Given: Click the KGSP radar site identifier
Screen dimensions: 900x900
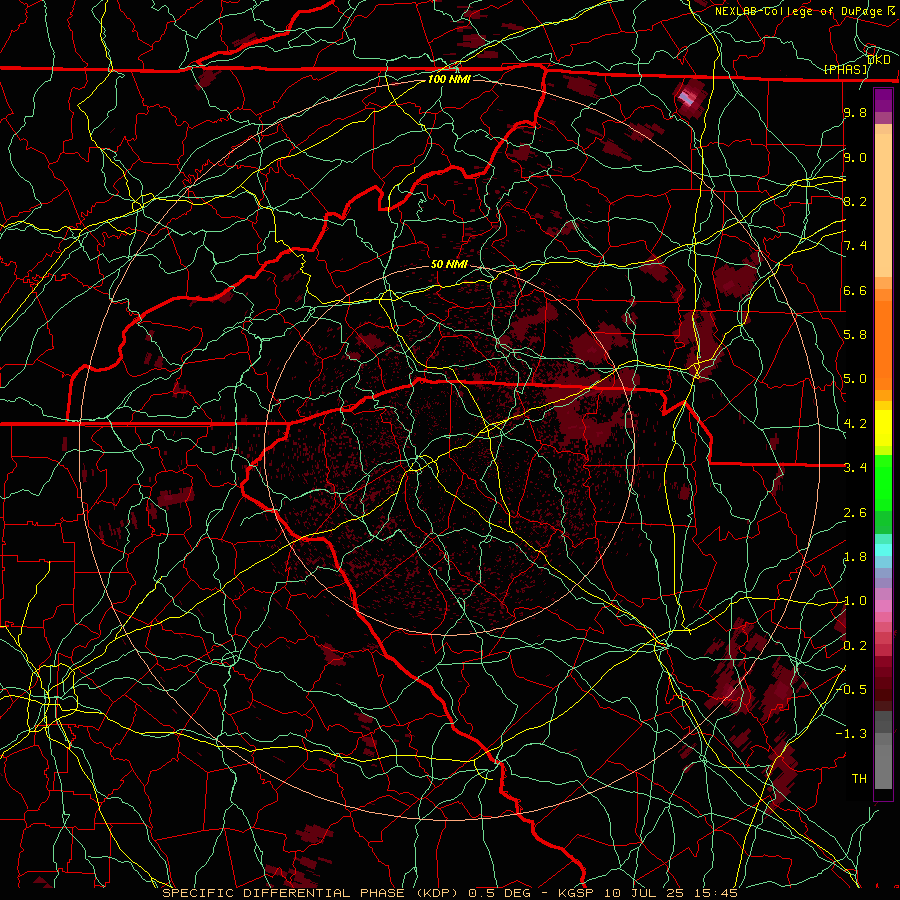Looking at the screenshot, I should click(577, 893).
